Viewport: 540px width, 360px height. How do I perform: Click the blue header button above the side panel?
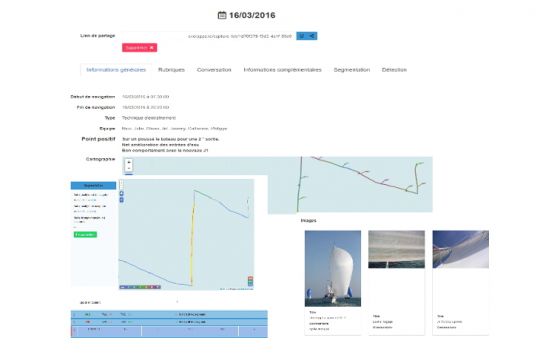click(x=93, y=186)
